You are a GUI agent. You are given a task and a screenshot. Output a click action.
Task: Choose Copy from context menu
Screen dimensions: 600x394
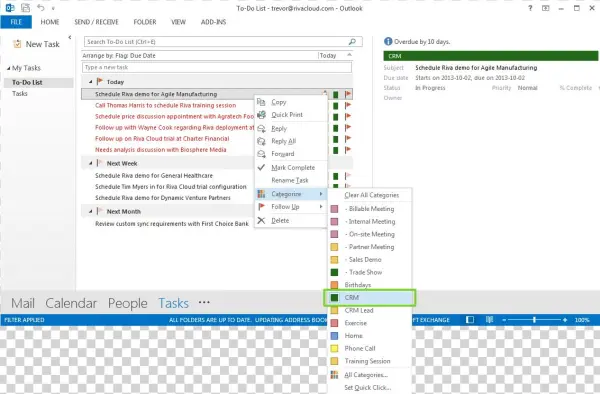291,102
